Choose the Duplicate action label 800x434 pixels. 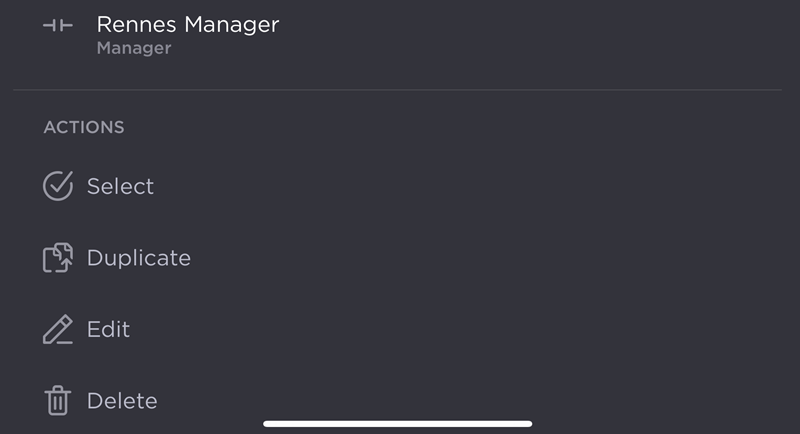(139, 258)
